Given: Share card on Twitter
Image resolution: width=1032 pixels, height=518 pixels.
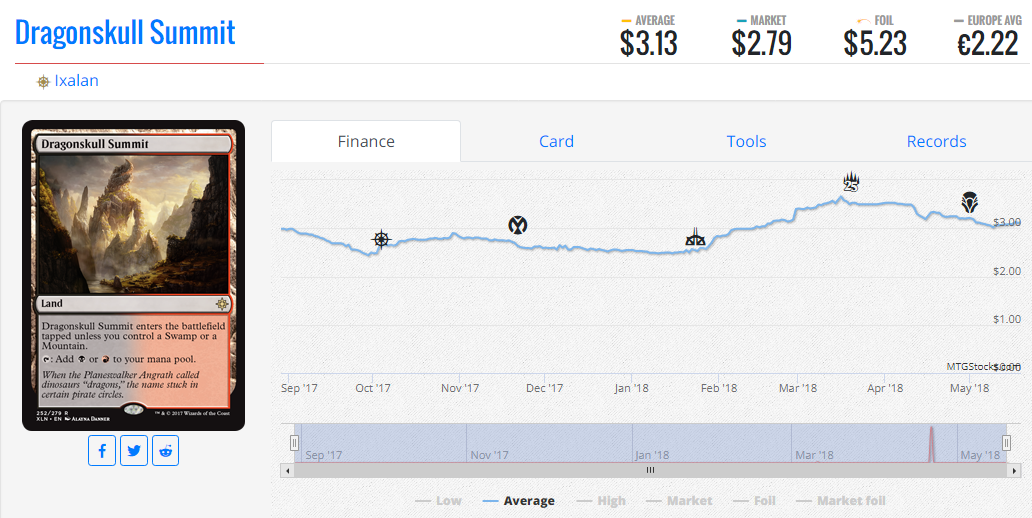Looking at the screenshot, I should (x=134, y=451).
